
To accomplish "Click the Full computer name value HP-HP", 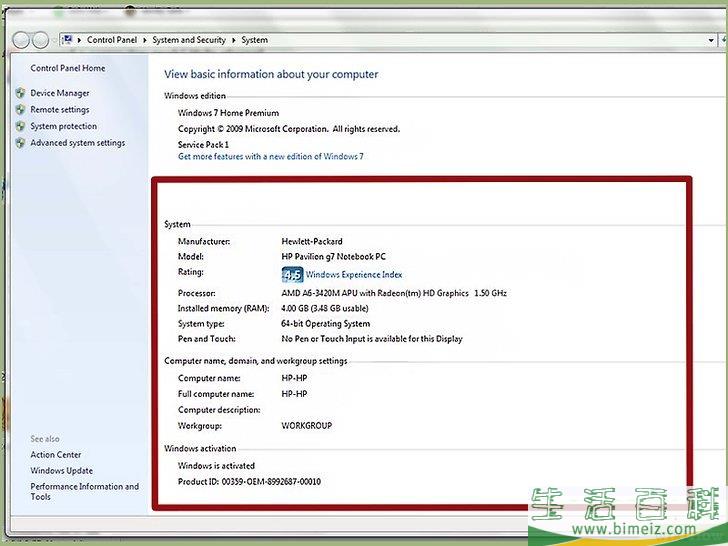I will (294, 394).
